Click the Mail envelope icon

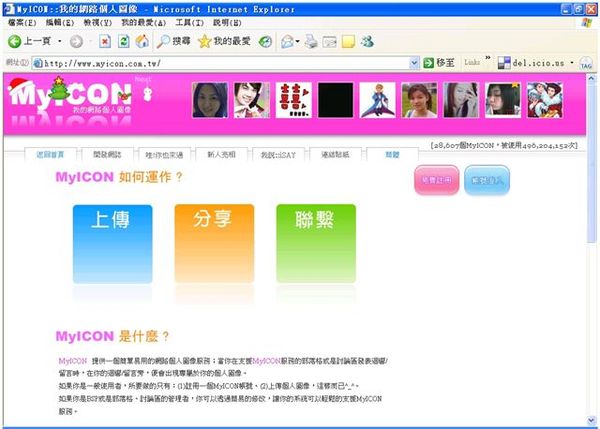click(x=287, y=41)
